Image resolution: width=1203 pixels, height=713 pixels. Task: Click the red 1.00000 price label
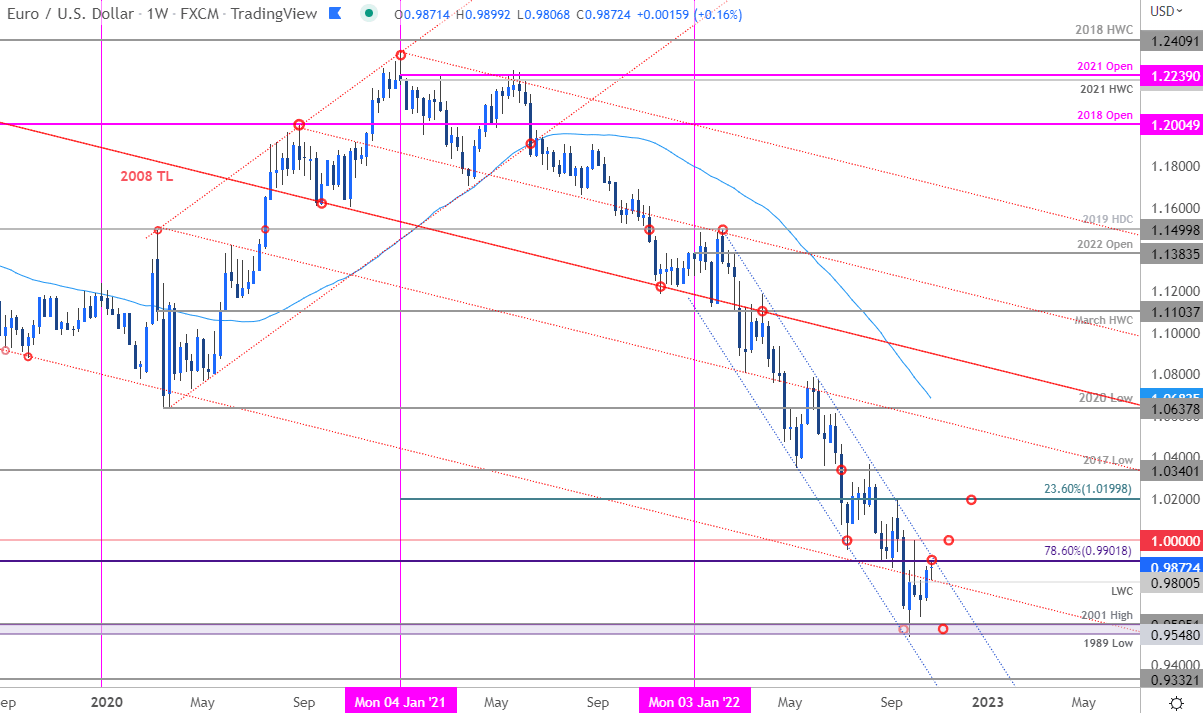[x=1172, y=540]
